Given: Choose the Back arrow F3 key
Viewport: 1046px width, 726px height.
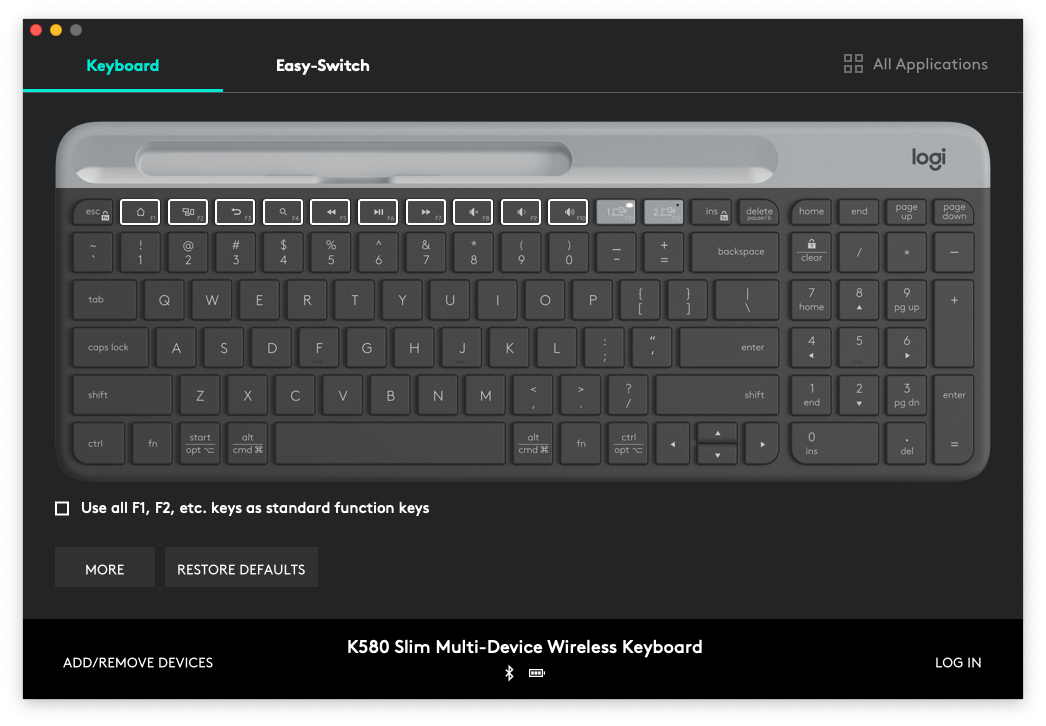Looking at the screenshot, I should 235,212.
